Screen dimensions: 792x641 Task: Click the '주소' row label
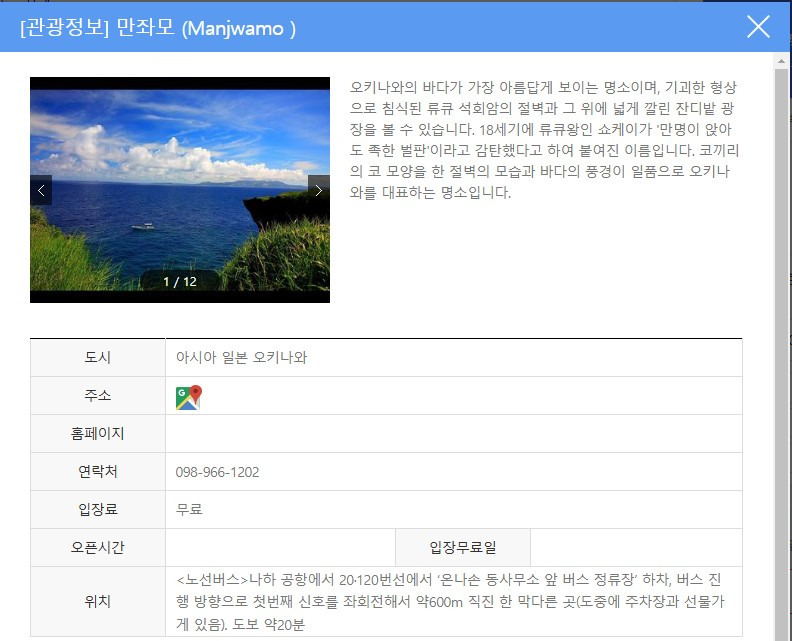click(97, 396)
